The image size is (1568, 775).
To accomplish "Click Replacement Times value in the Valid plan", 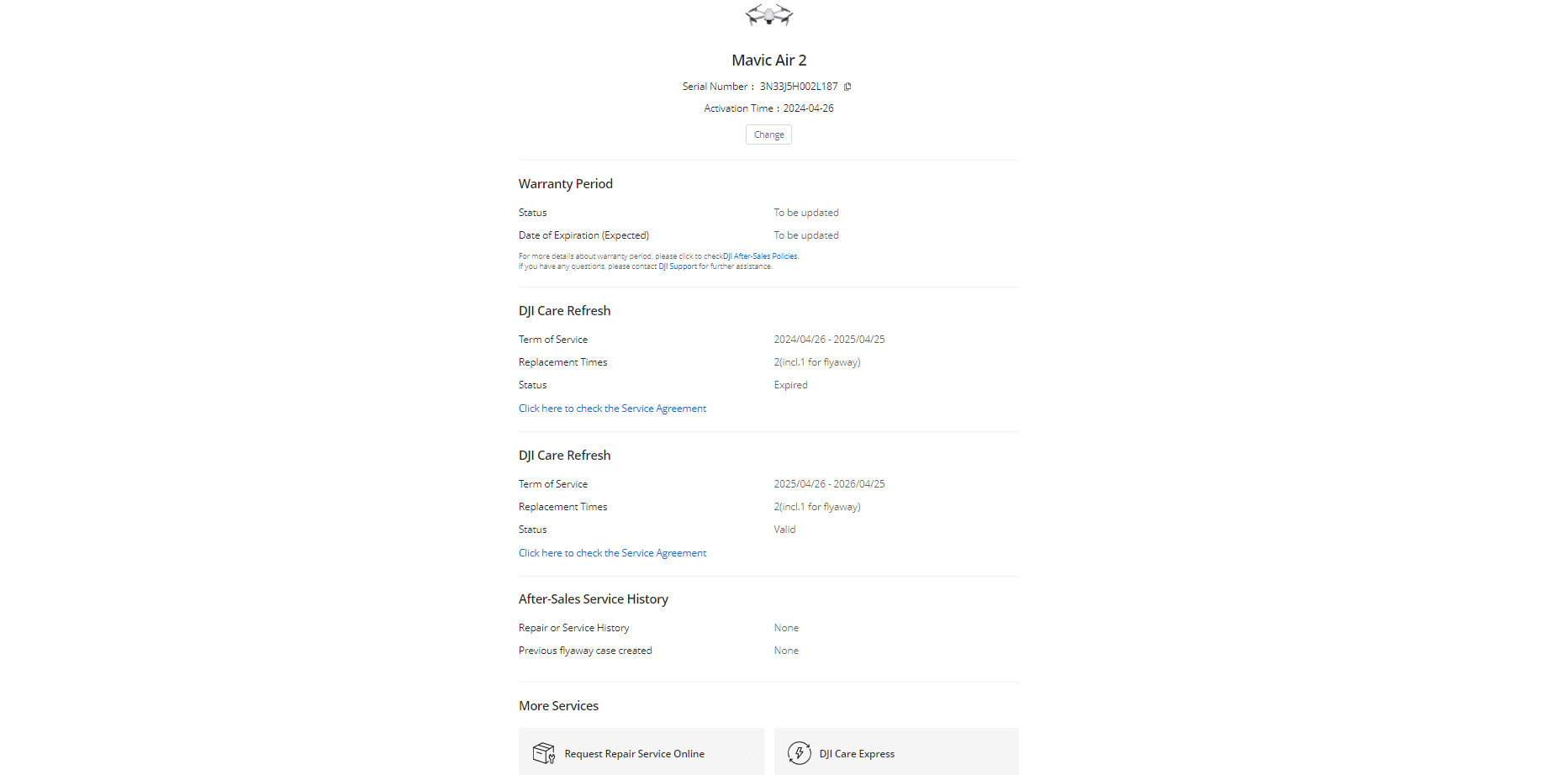I will (817, 507).
